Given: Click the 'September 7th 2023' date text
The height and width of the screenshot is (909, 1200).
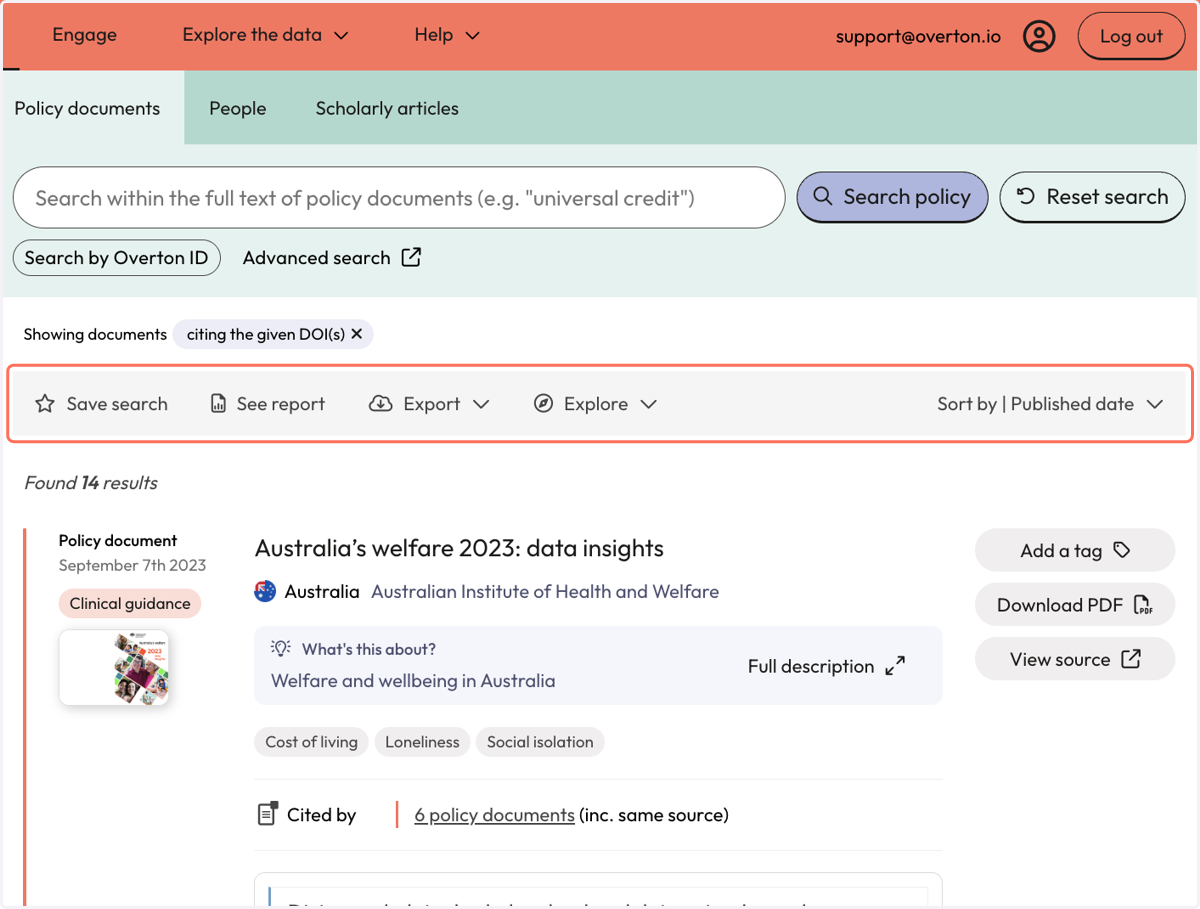Looking at the screenshot, I should point(132,565).
